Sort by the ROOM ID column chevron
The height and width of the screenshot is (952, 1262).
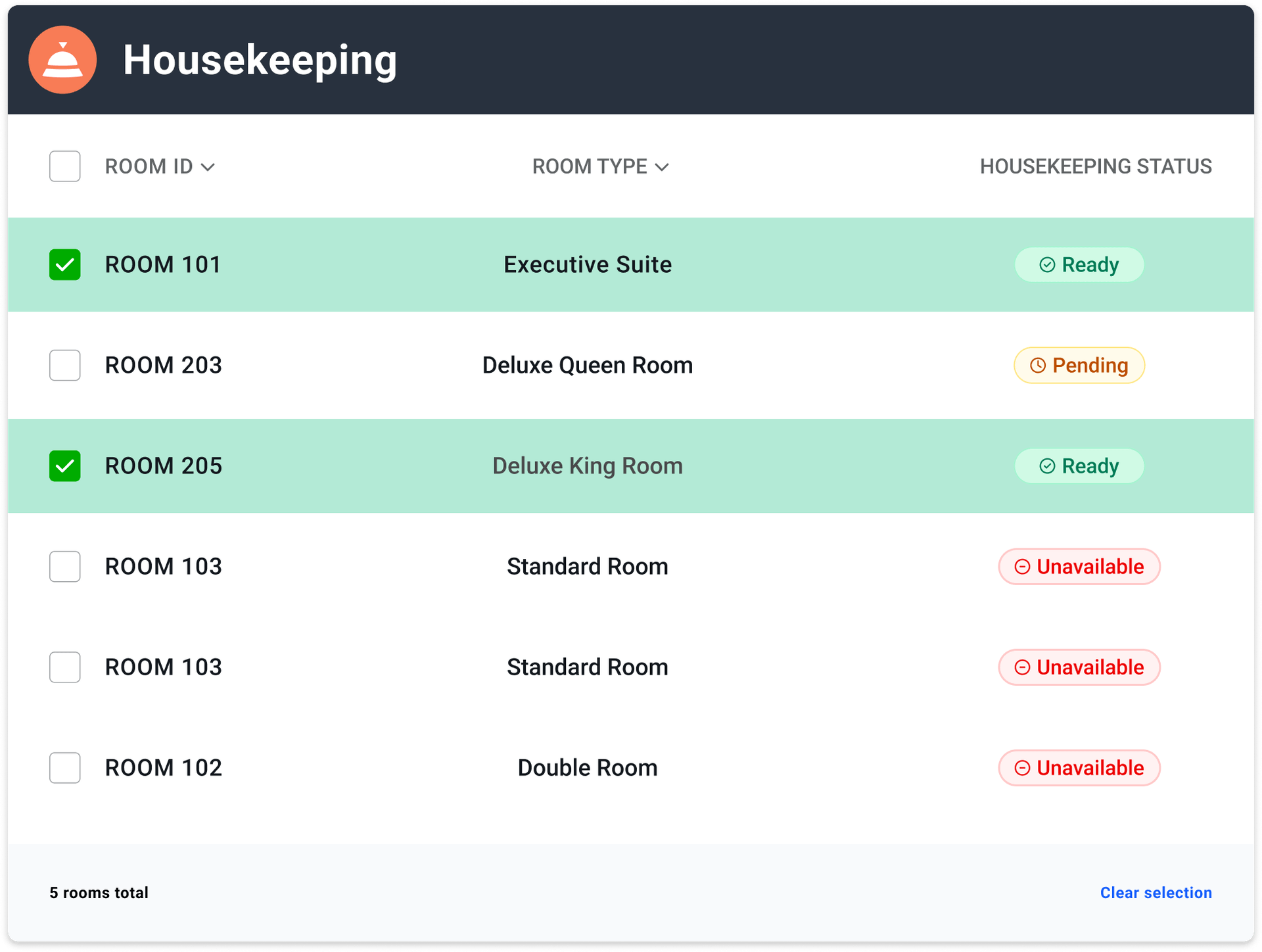(x=208, y=167)
